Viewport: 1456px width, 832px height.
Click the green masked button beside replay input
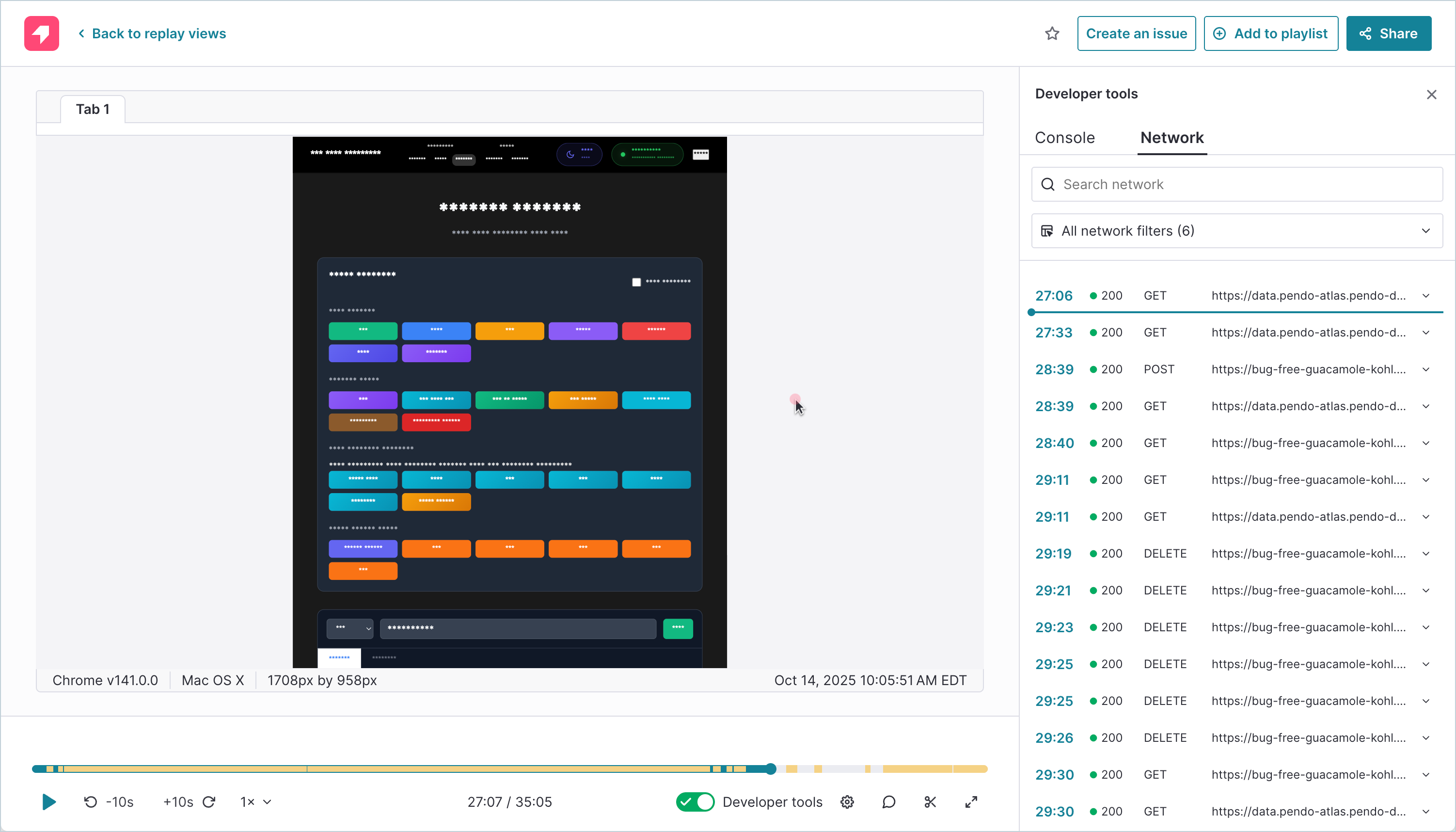pyautogui.click(x=678, y=628)
